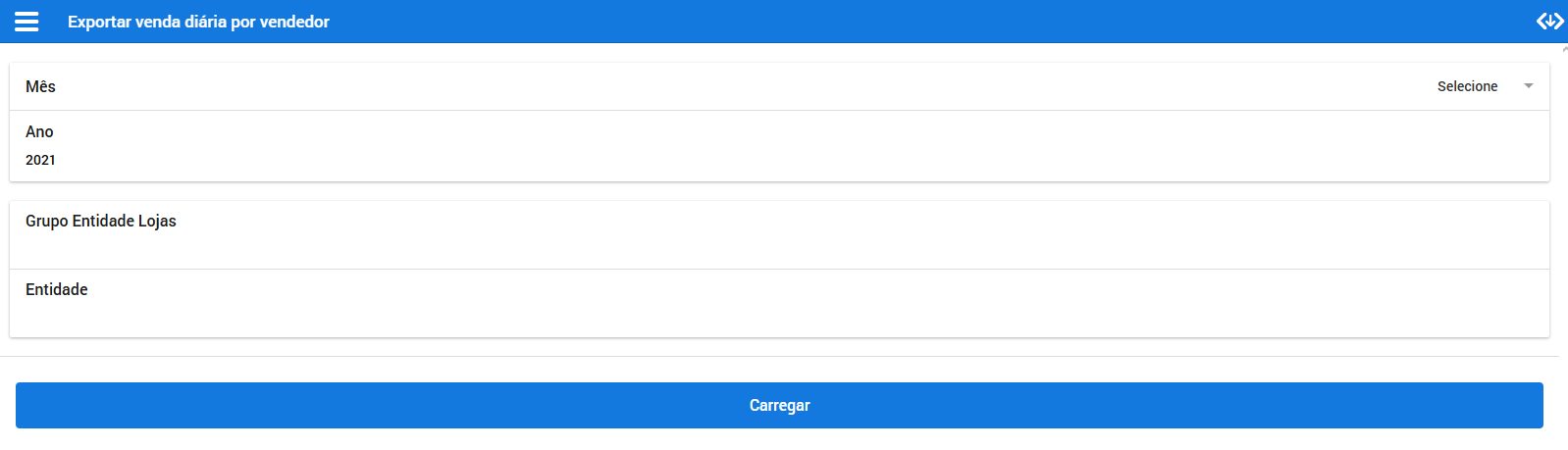Click the blank middle of the Entidade row

785,303
